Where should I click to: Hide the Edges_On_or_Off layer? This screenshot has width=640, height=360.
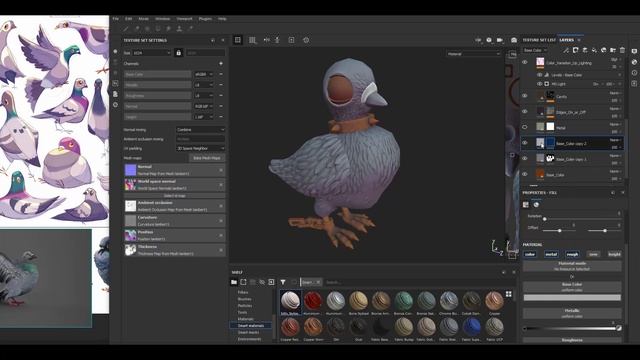coord(525,111)
